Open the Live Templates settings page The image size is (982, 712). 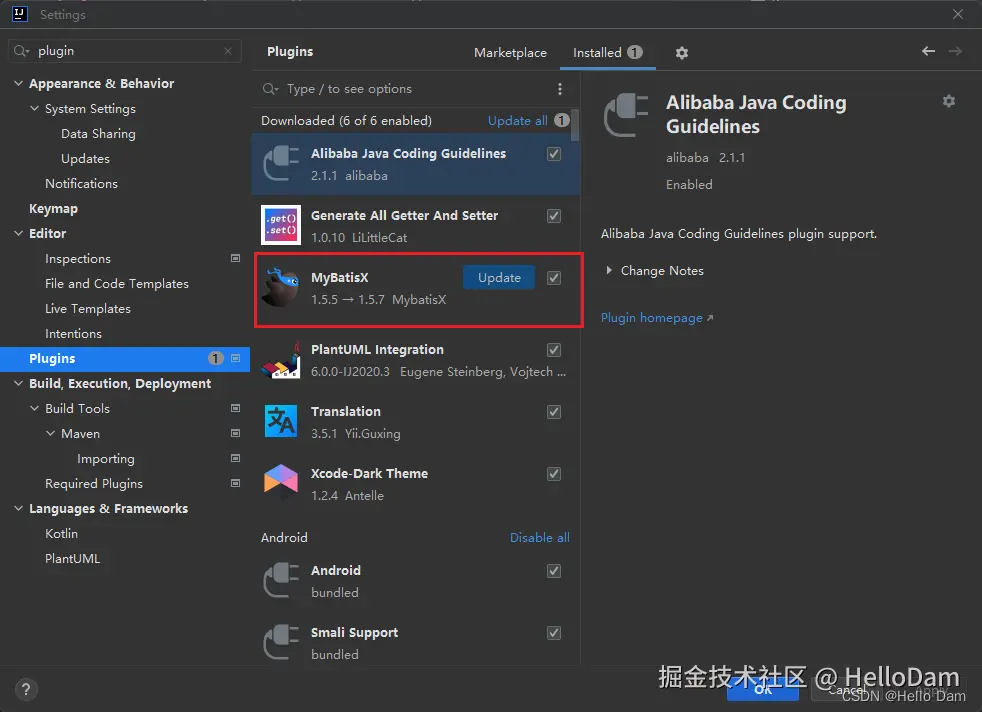(88, 309)
